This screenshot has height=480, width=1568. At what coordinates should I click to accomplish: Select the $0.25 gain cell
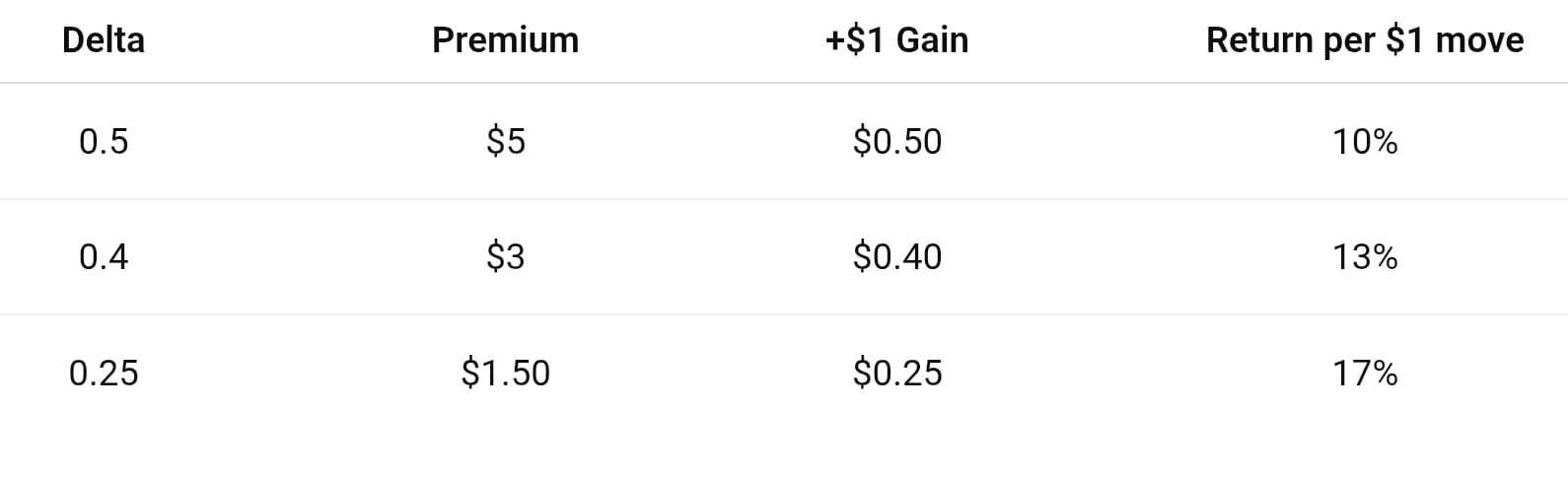coord(897,374)
